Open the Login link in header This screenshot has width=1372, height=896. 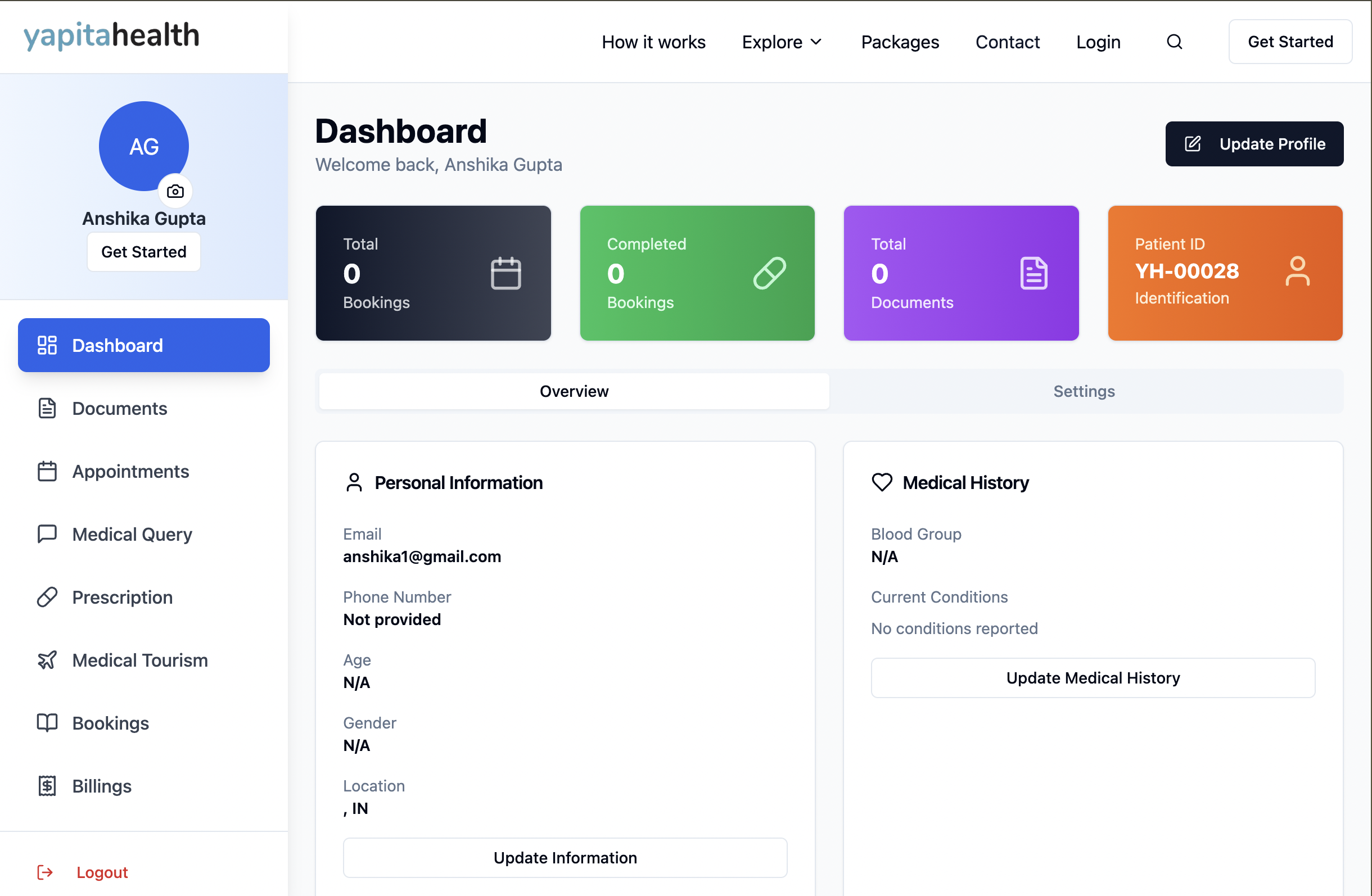pyautogui.click(x=1098, y=42)
